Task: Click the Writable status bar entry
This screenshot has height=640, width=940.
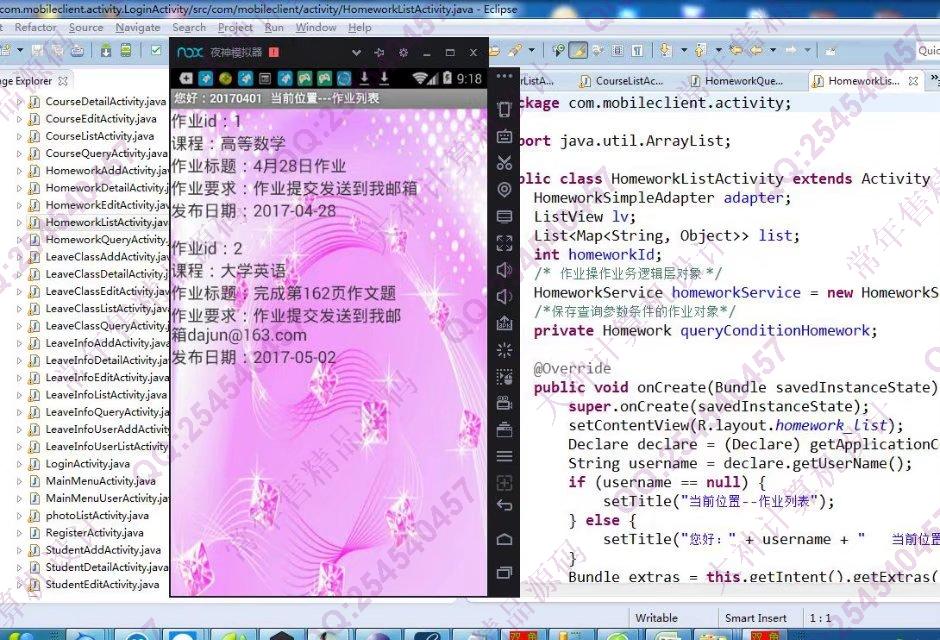Action: (x=656, y=618)
